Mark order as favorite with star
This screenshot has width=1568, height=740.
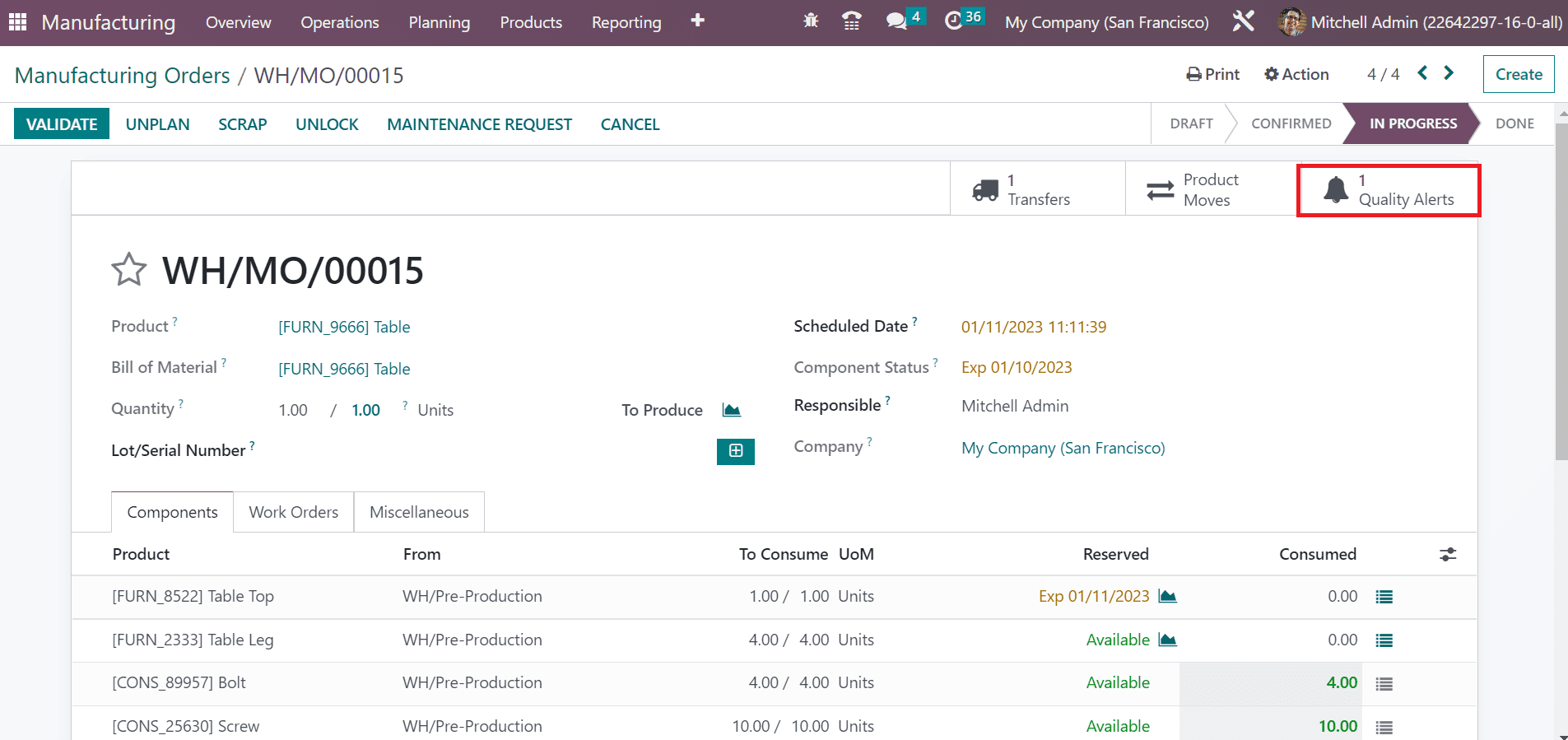(128, 270)
